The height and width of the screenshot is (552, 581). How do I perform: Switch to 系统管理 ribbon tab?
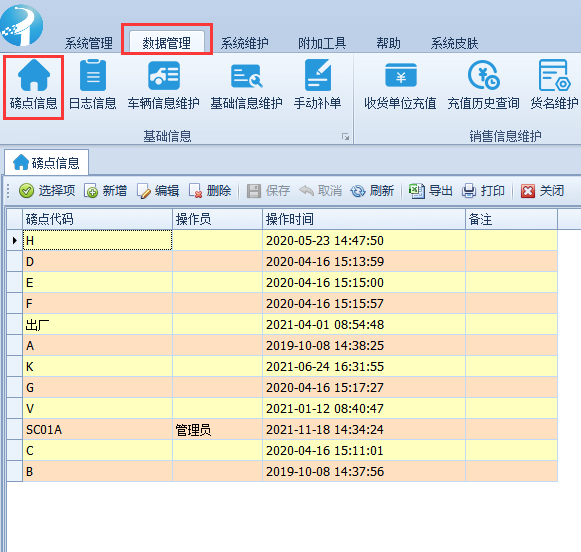(89, 43)
